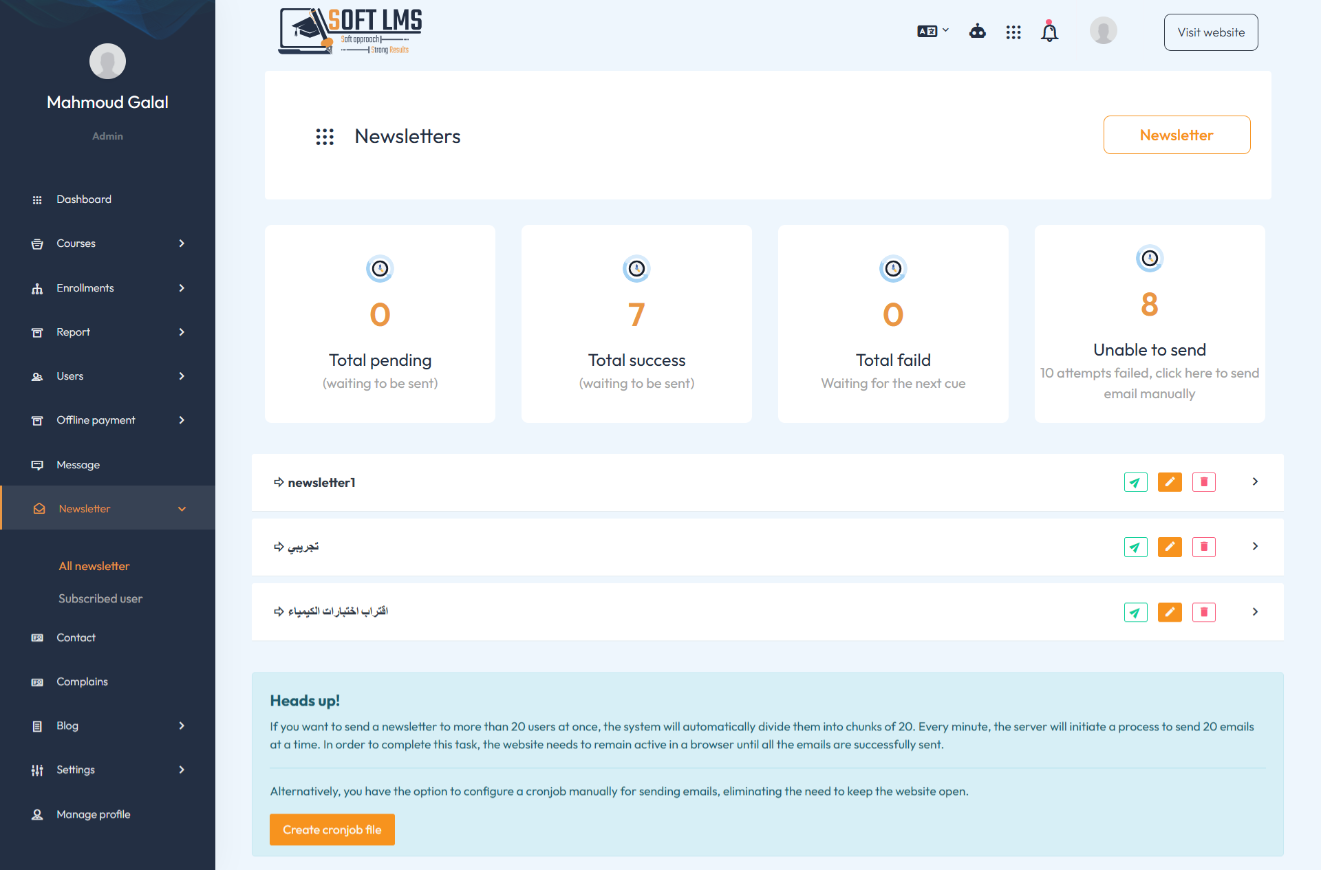
Task: Send the تجريبي newsletter
Action: coord(1135,547)
